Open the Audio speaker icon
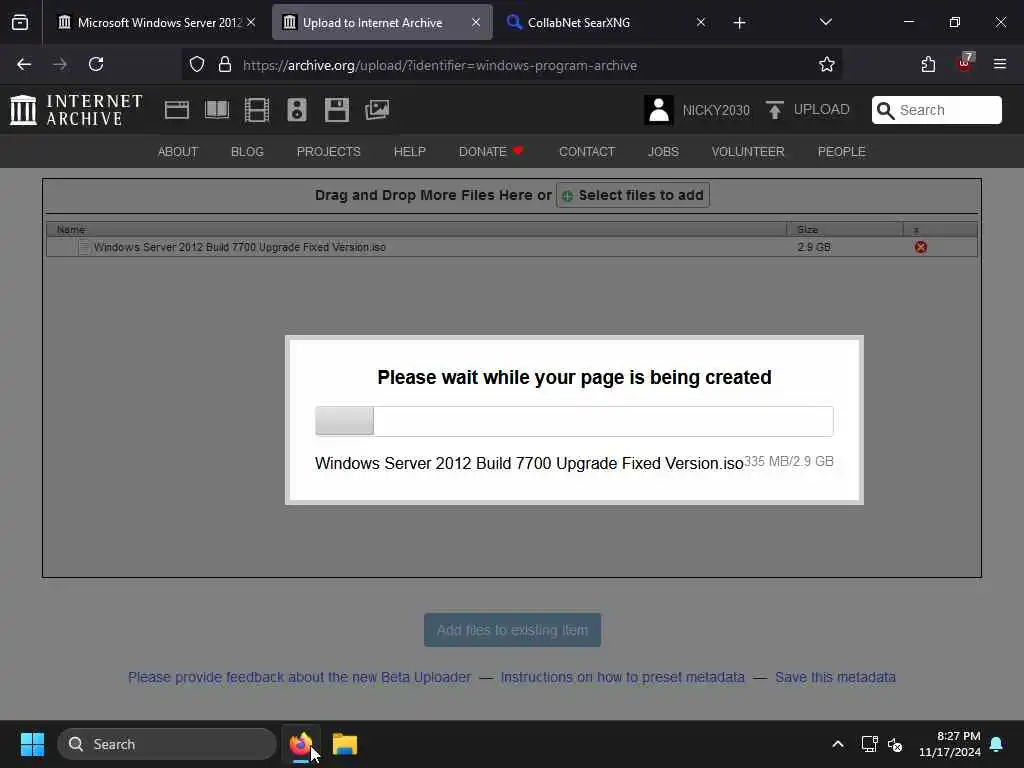 click(297, 110)
